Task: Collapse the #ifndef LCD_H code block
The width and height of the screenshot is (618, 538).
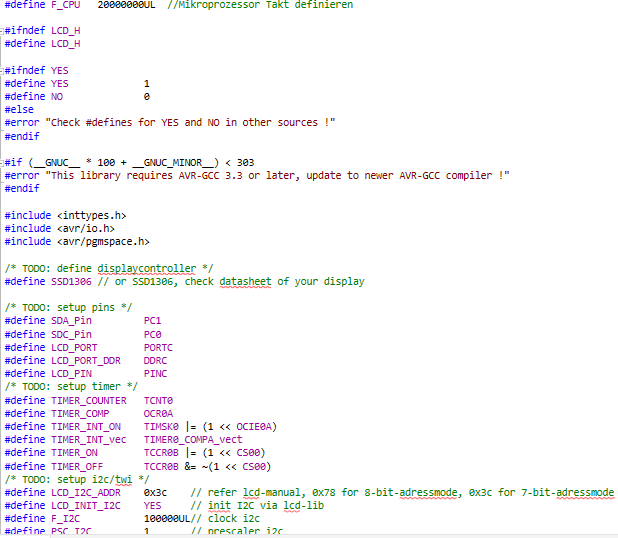Action: click(2, 31)
